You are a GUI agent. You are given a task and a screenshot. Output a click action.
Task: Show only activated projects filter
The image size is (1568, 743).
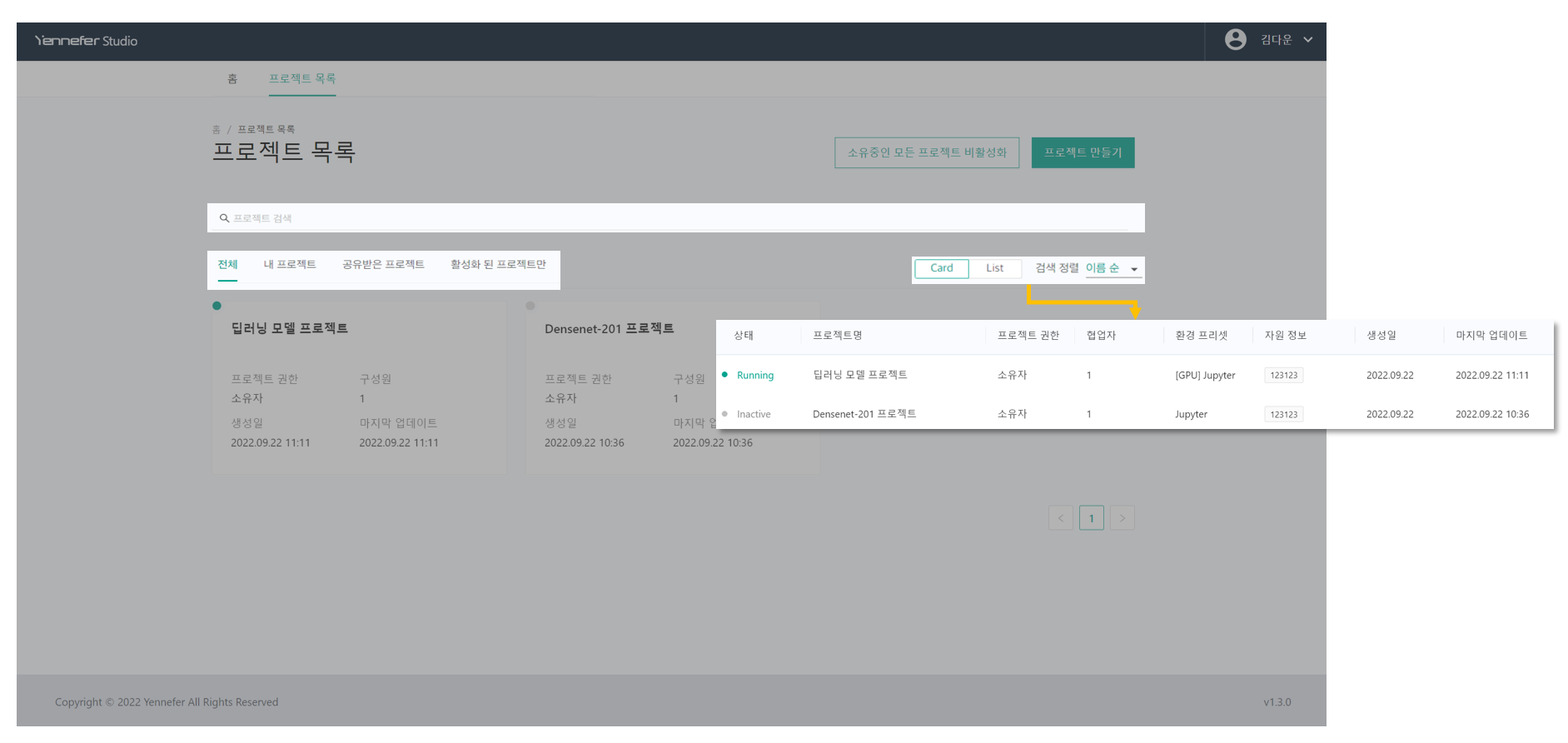[x=498, y=265]
